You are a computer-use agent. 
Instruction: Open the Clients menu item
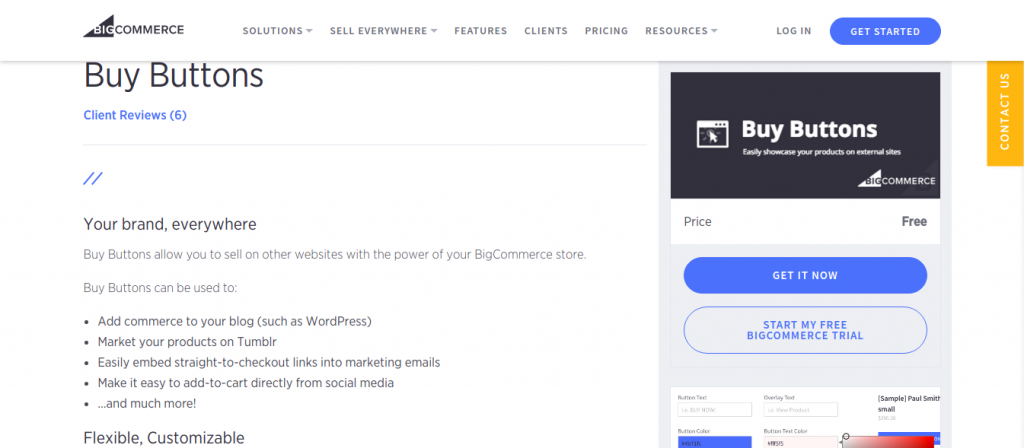coord(546,31)
